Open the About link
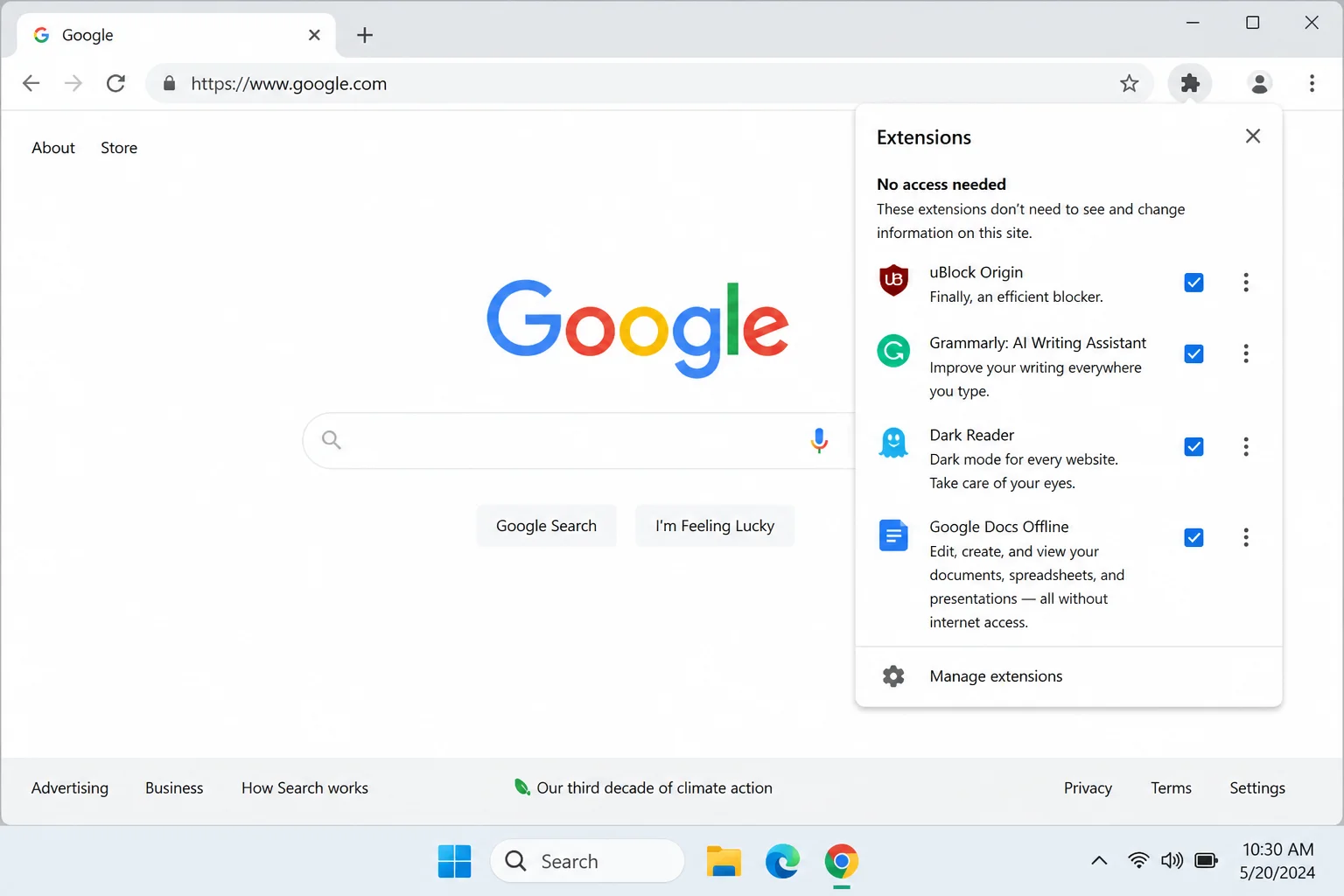Image resolution: width=1344 pixels, height=896 pixels. tap(53, 148)
